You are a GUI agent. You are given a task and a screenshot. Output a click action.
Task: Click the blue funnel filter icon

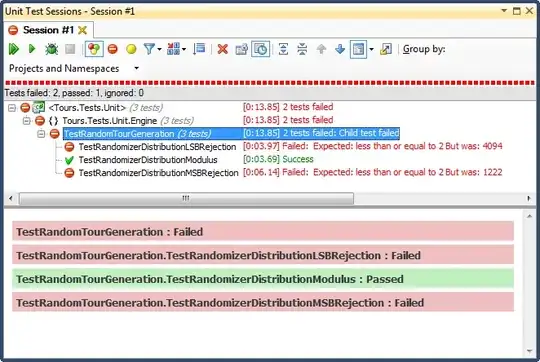149,49
